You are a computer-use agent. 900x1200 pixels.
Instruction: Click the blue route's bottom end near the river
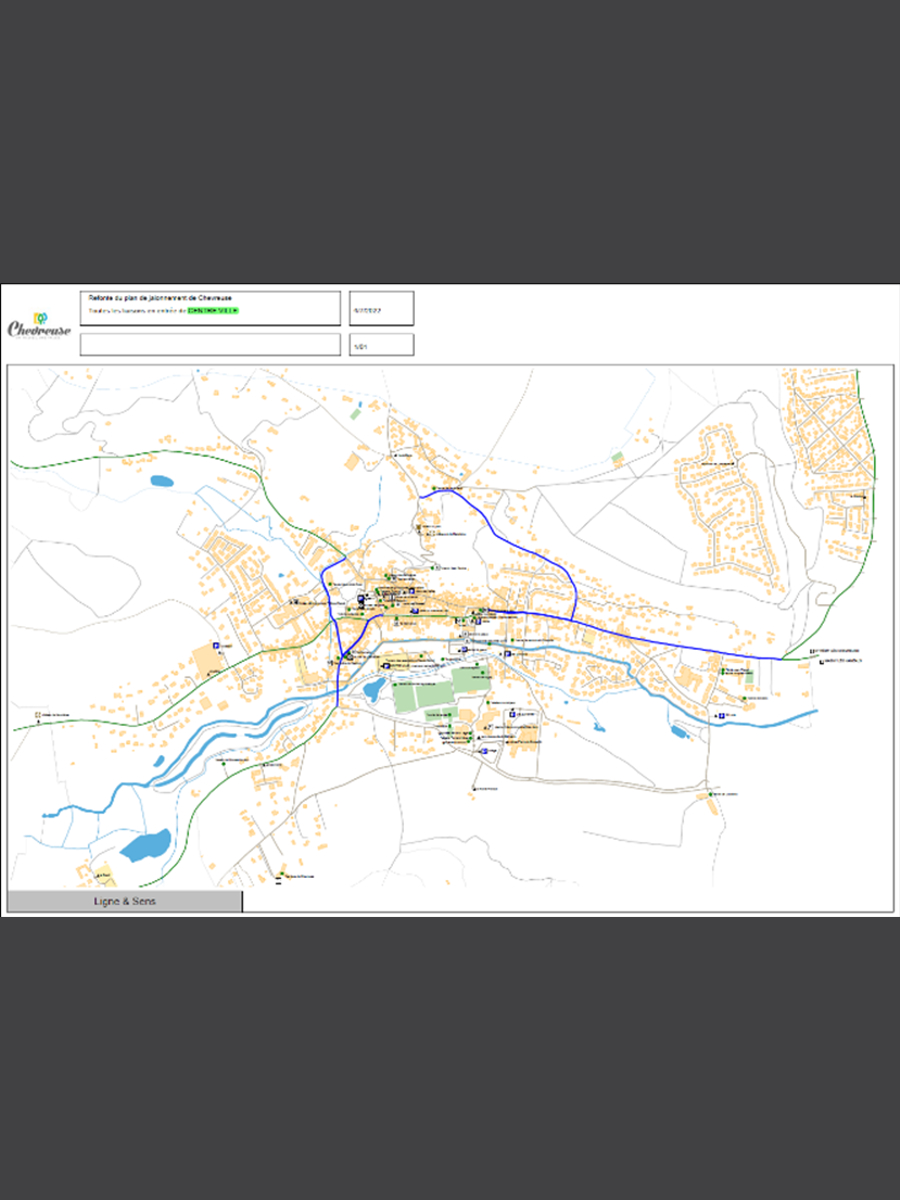(338, 705)
